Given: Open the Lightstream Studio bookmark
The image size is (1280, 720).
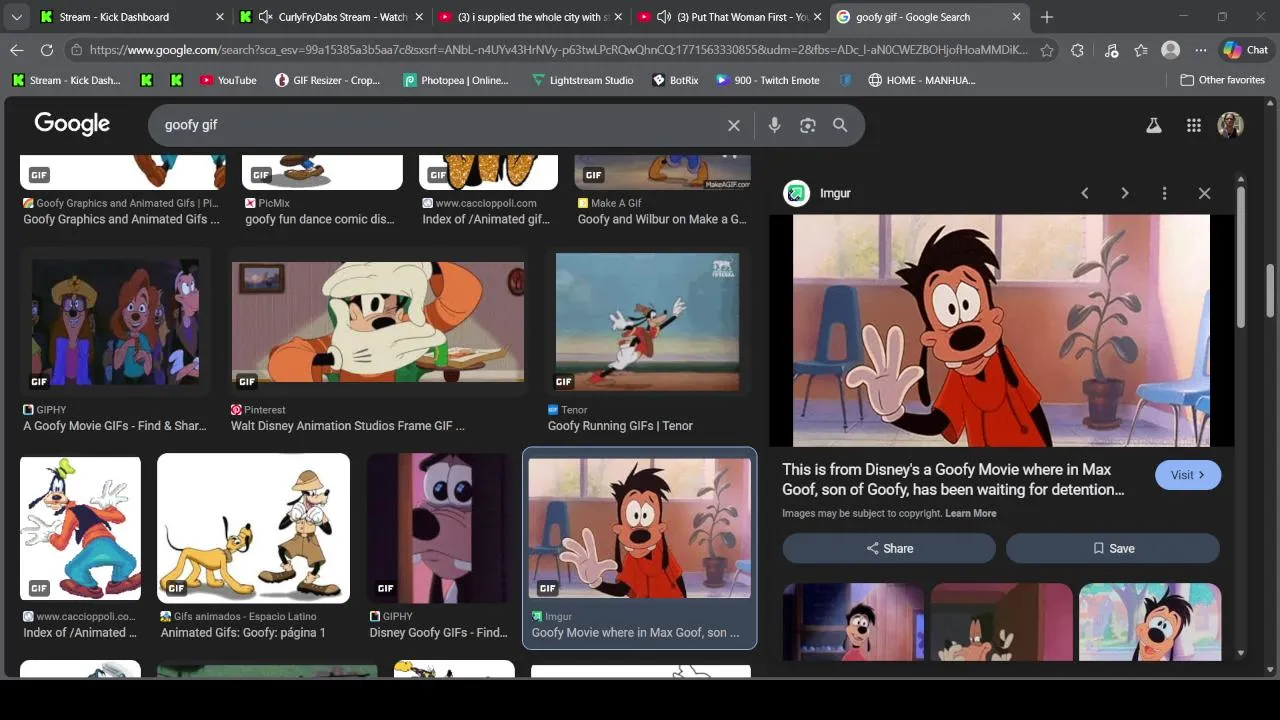Looking at the screenshot, I should pos(582,80).
